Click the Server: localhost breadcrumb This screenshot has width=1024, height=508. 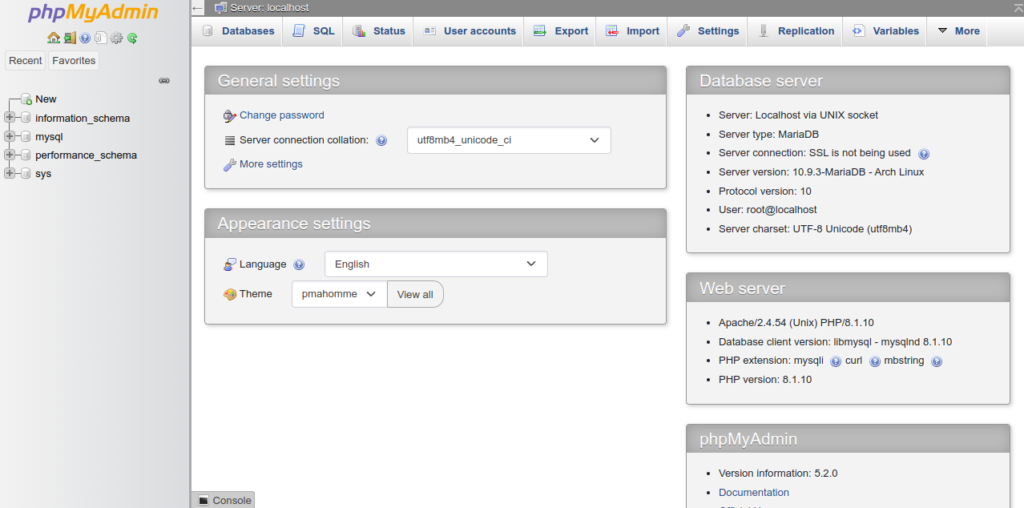[269, 8]
